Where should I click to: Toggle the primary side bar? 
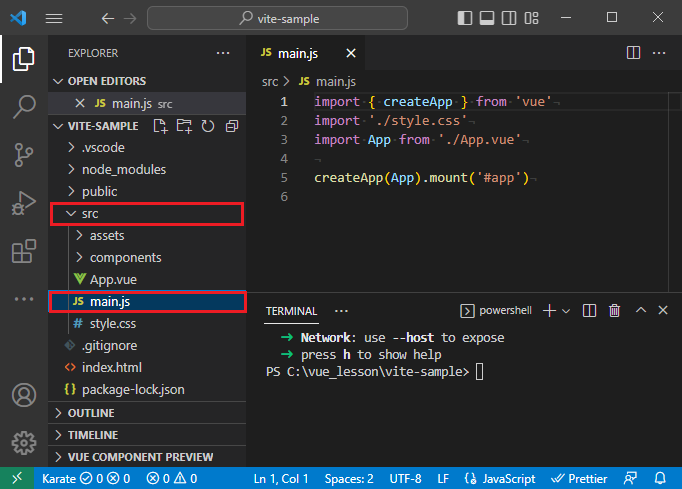point(465,18)
